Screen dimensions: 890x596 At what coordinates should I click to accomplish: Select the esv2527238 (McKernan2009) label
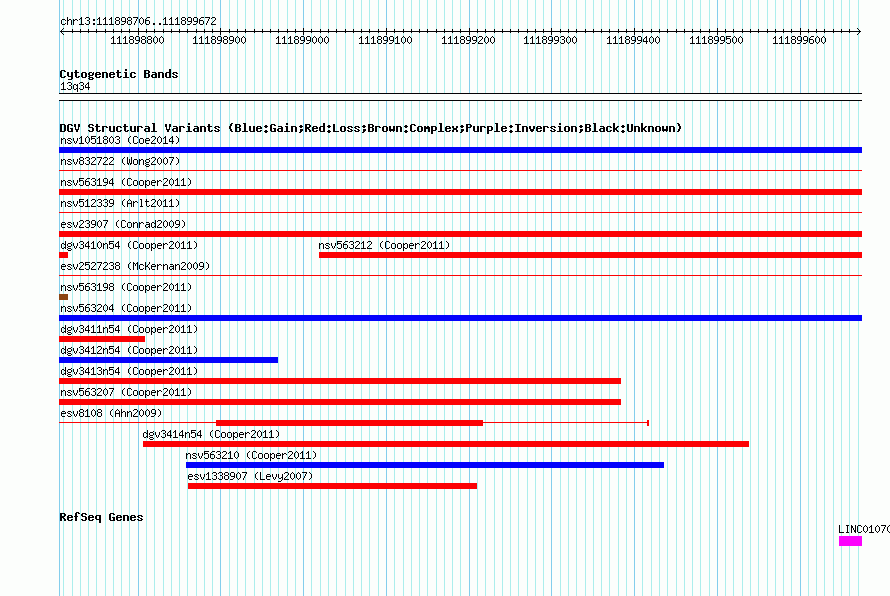click(135, 266)
